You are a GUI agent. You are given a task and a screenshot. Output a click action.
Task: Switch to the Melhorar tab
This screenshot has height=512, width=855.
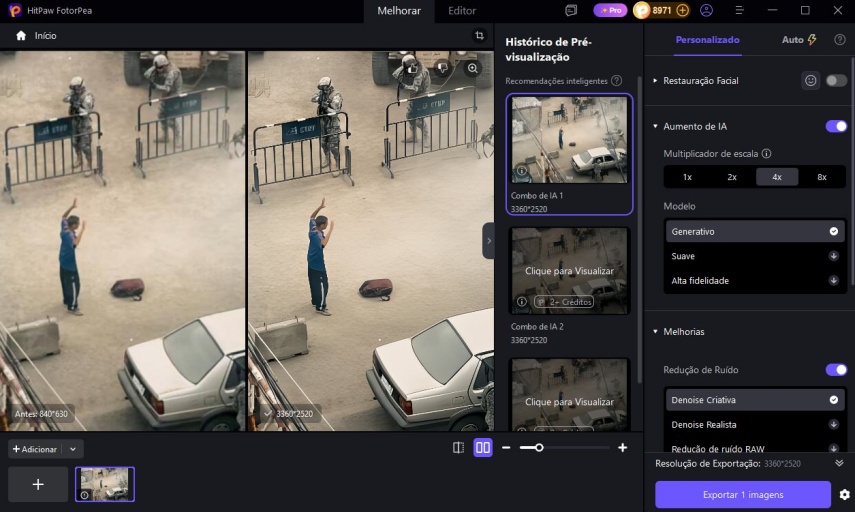(399, 10)
